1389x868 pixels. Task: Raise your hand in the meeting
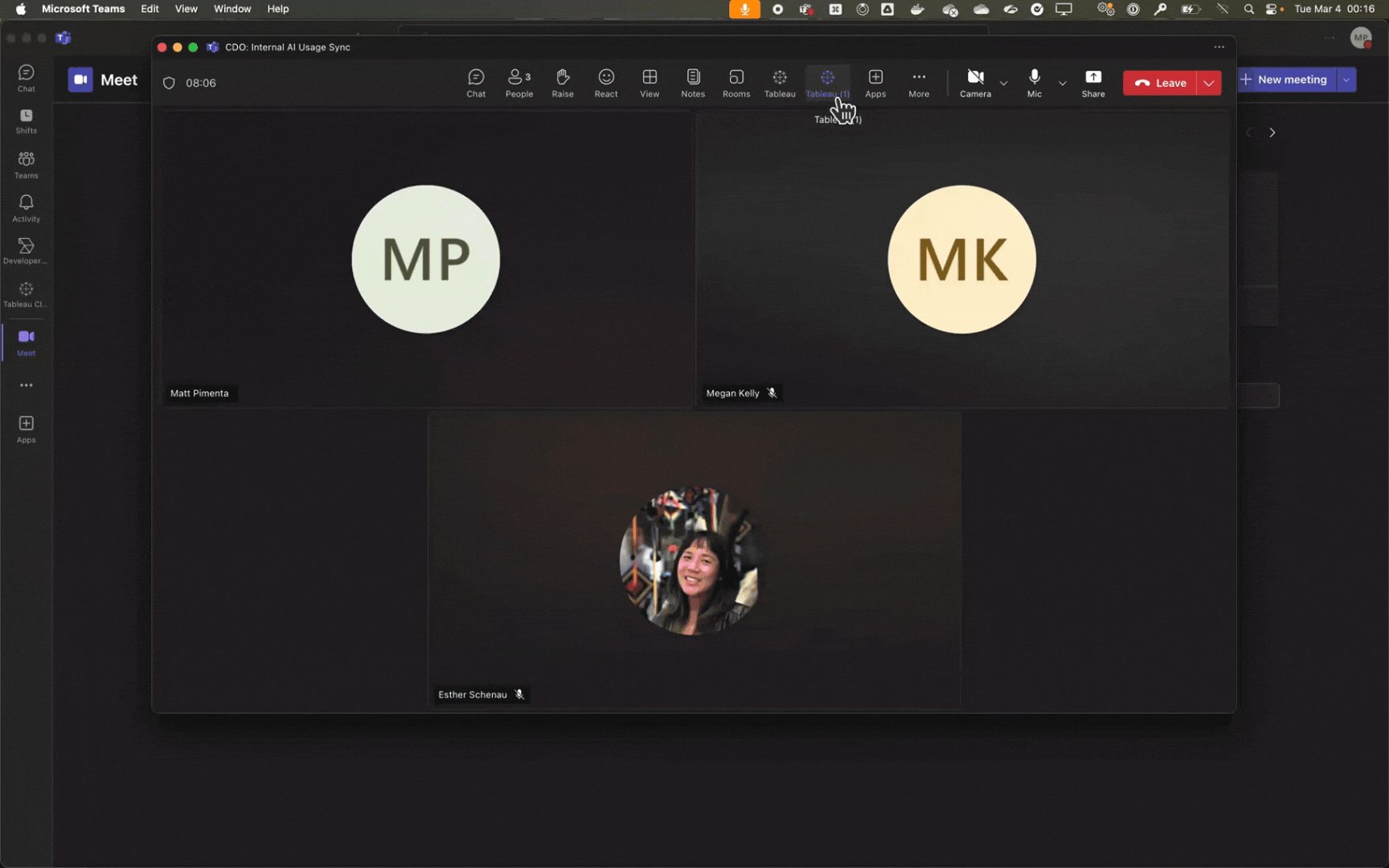click(563, 83)
